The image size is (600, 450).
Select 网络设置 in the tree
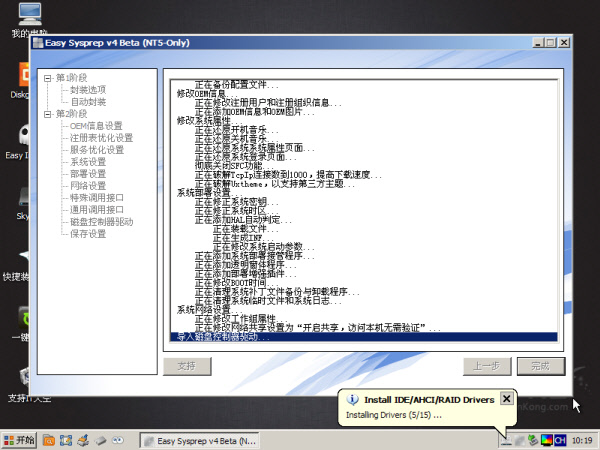[x=88, y=186]
